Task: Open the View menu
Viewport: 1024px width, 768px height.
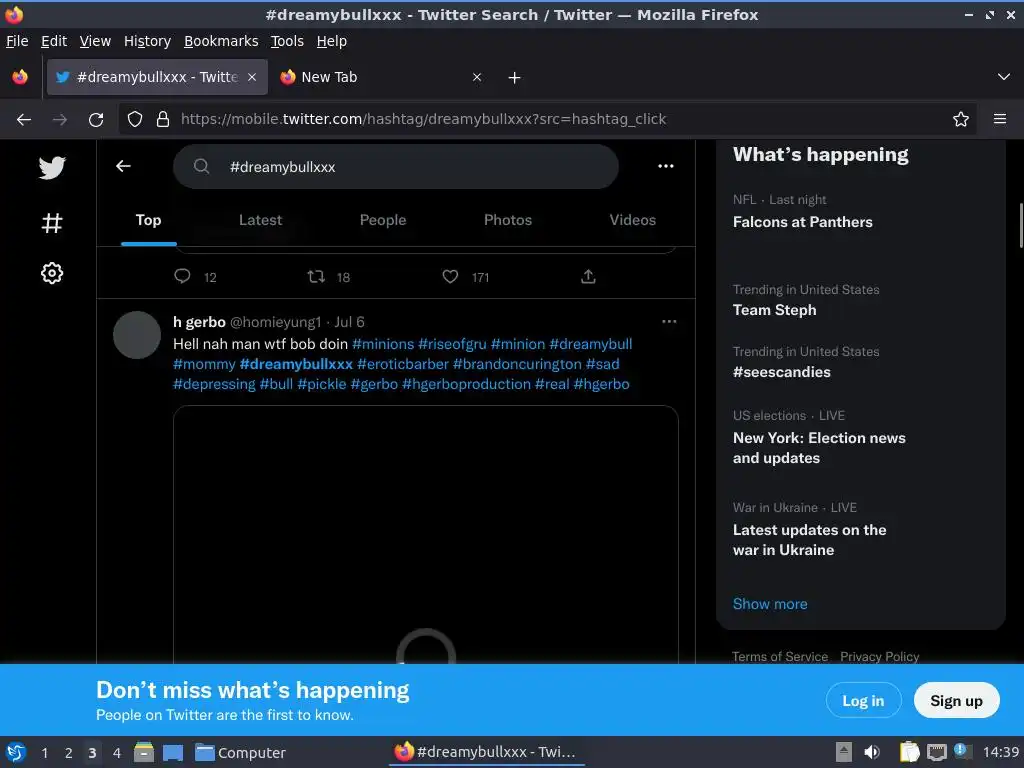Action: click(x=95, y=41)
